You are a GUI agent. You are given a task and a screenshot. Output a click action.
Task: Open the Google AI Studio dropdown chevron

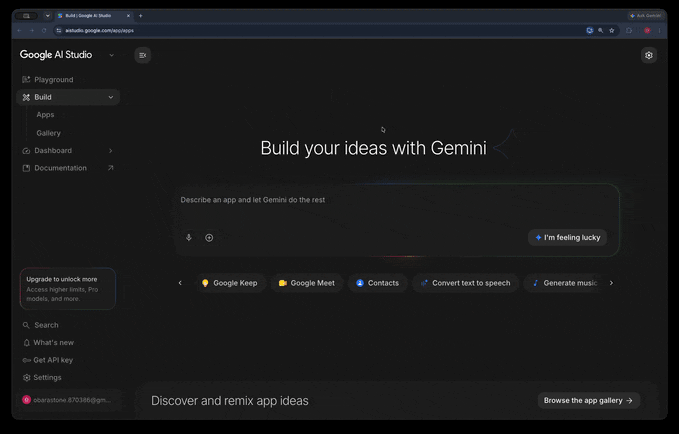pos(111,55)
